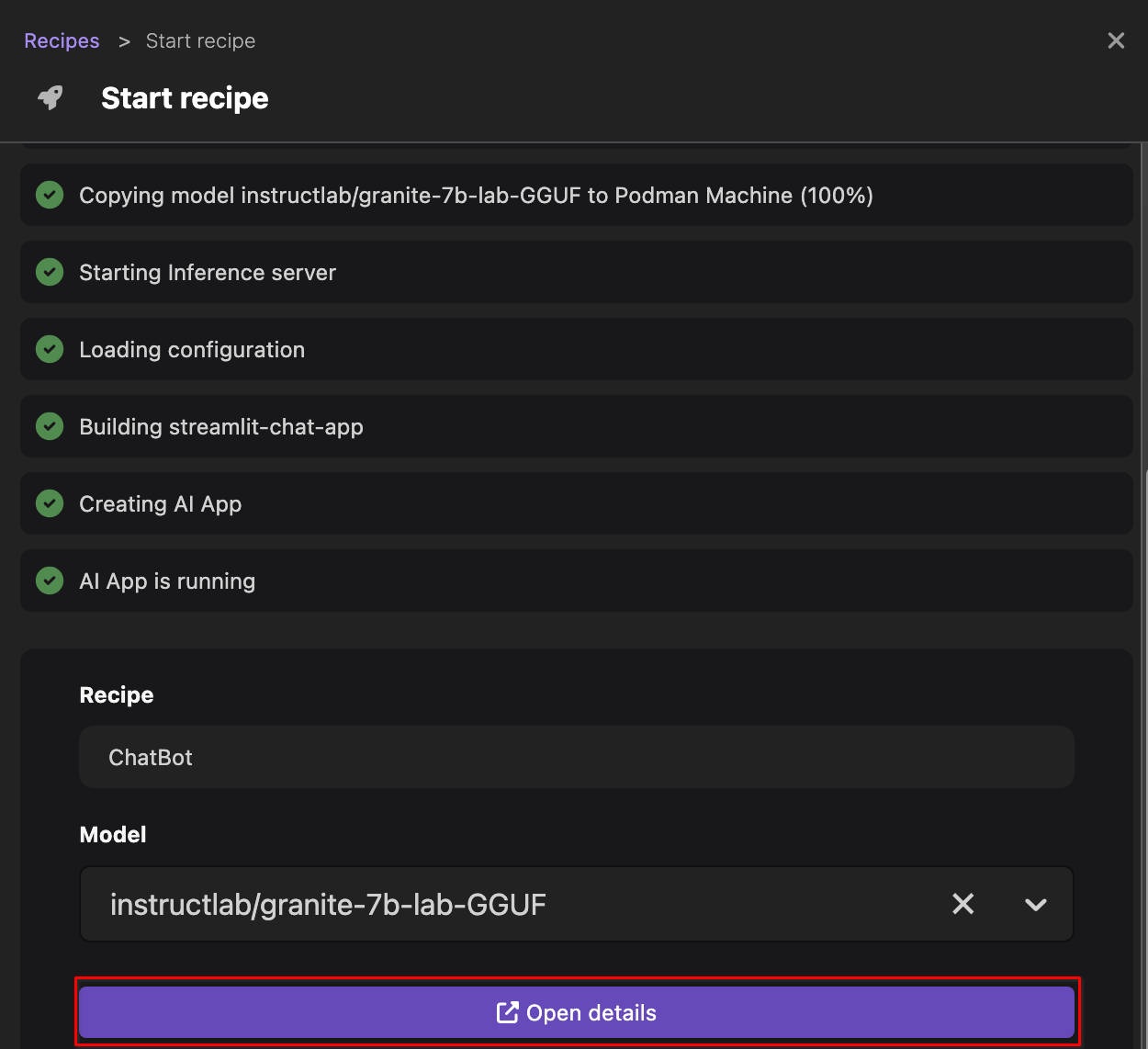Click green check next to Copying model
This screenshot has height=1049, width=1148.
pos(50,195)
